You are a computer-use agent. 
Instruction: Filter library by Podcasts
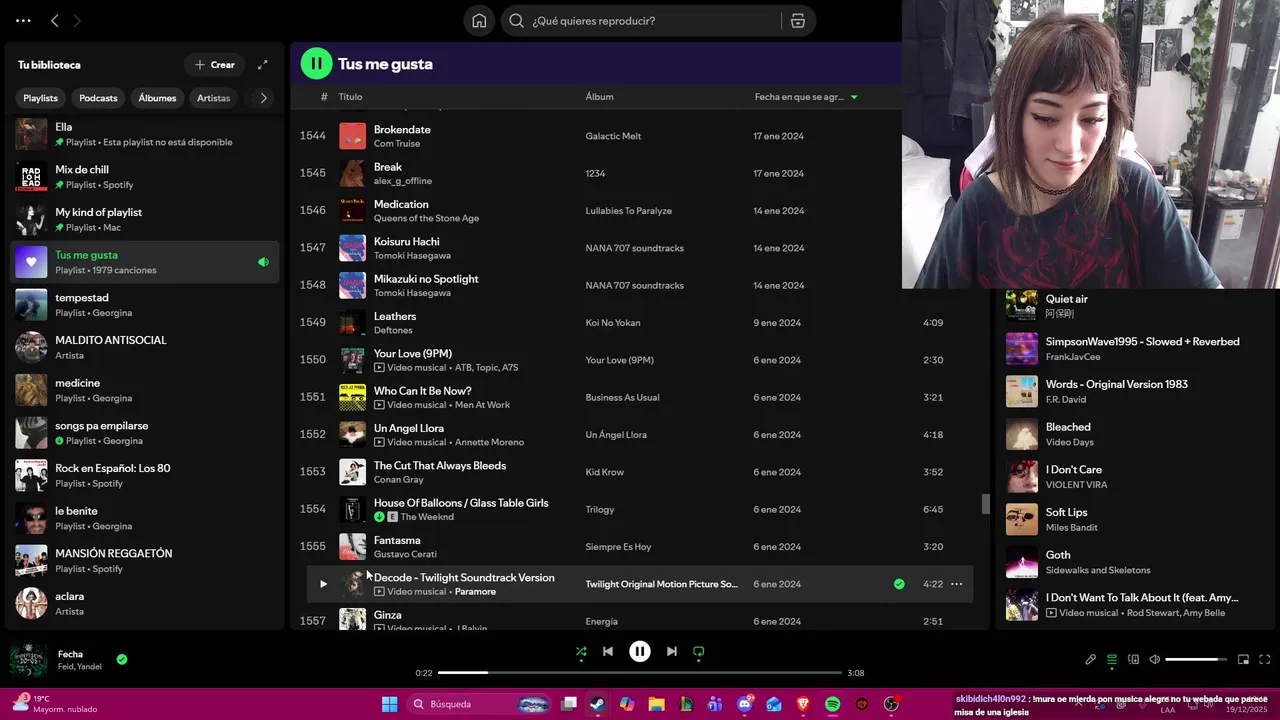98,98
